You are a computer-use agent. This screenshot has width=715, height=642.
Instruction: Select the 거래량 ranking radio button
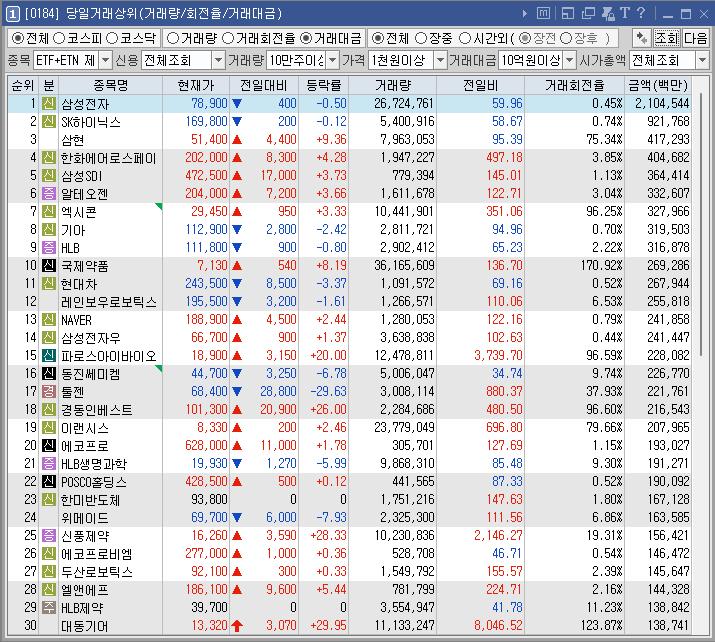(173, 38)
